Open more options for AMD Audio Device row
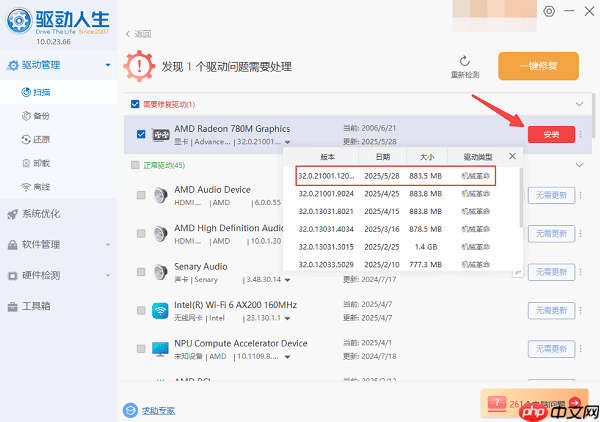This screenshot has width=600, height=422. coord(580,196)
